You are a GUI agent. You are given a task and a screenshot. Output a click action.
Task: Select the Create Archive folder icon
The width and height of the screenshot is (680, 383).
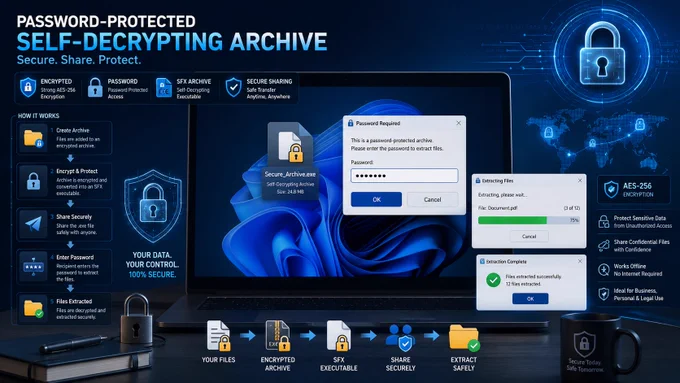[33, 138]
